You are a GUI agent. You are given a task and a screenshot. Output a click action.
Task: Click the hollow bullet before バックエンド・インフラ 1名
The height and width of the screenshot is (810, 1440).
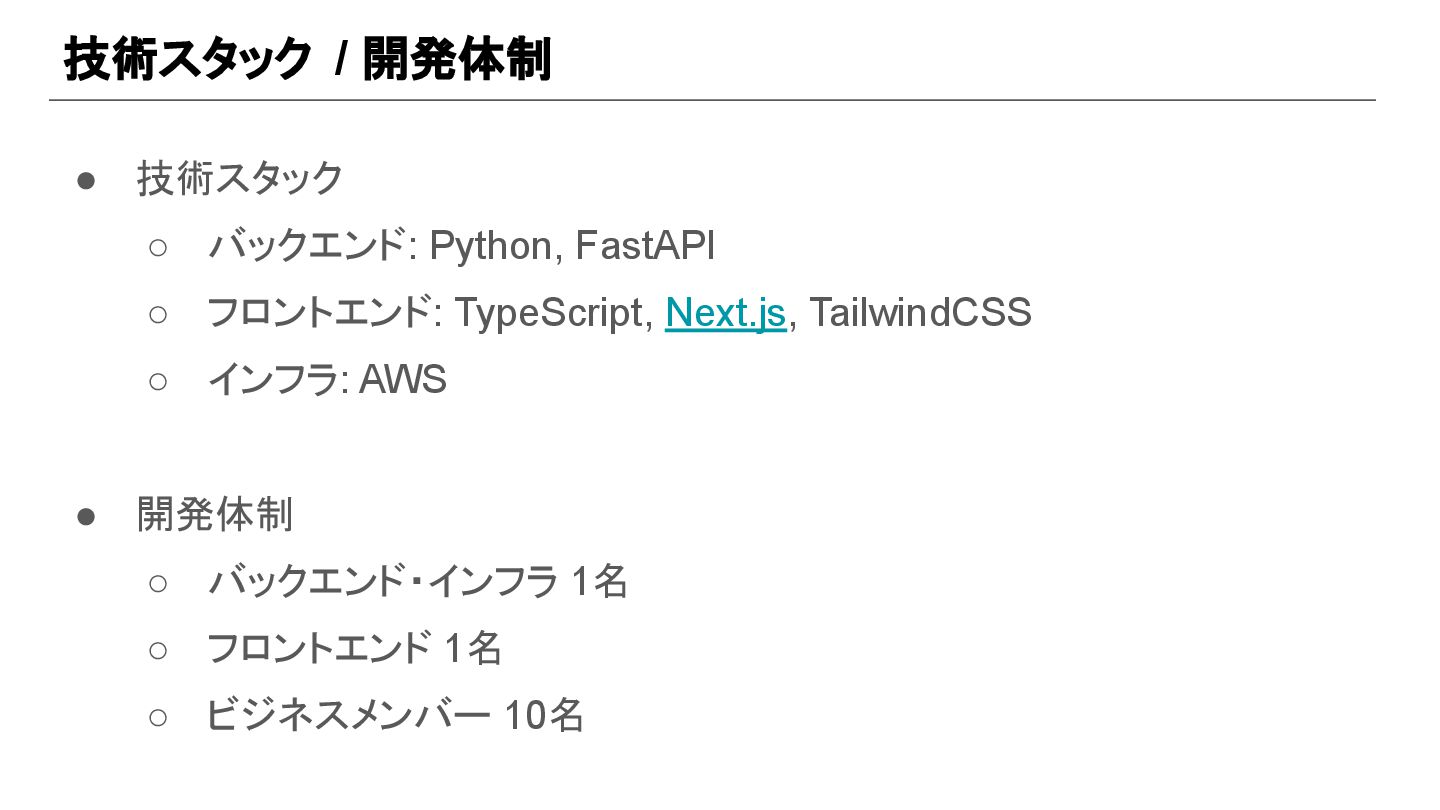point(158,583)
